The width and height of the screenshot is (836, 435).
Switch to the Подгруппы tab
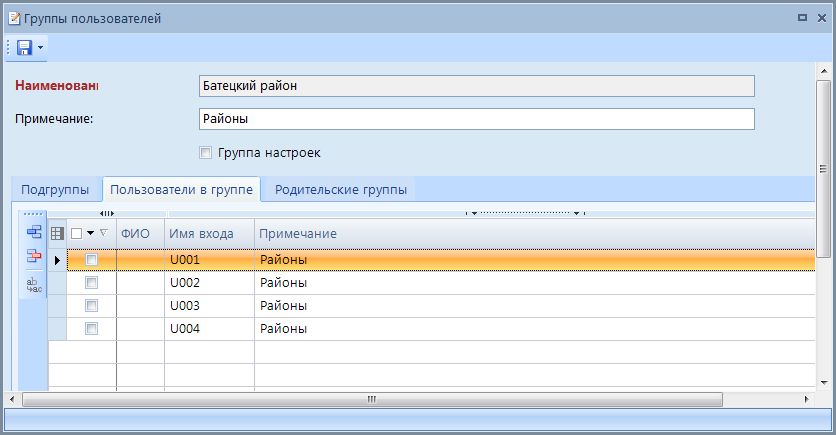55,189
